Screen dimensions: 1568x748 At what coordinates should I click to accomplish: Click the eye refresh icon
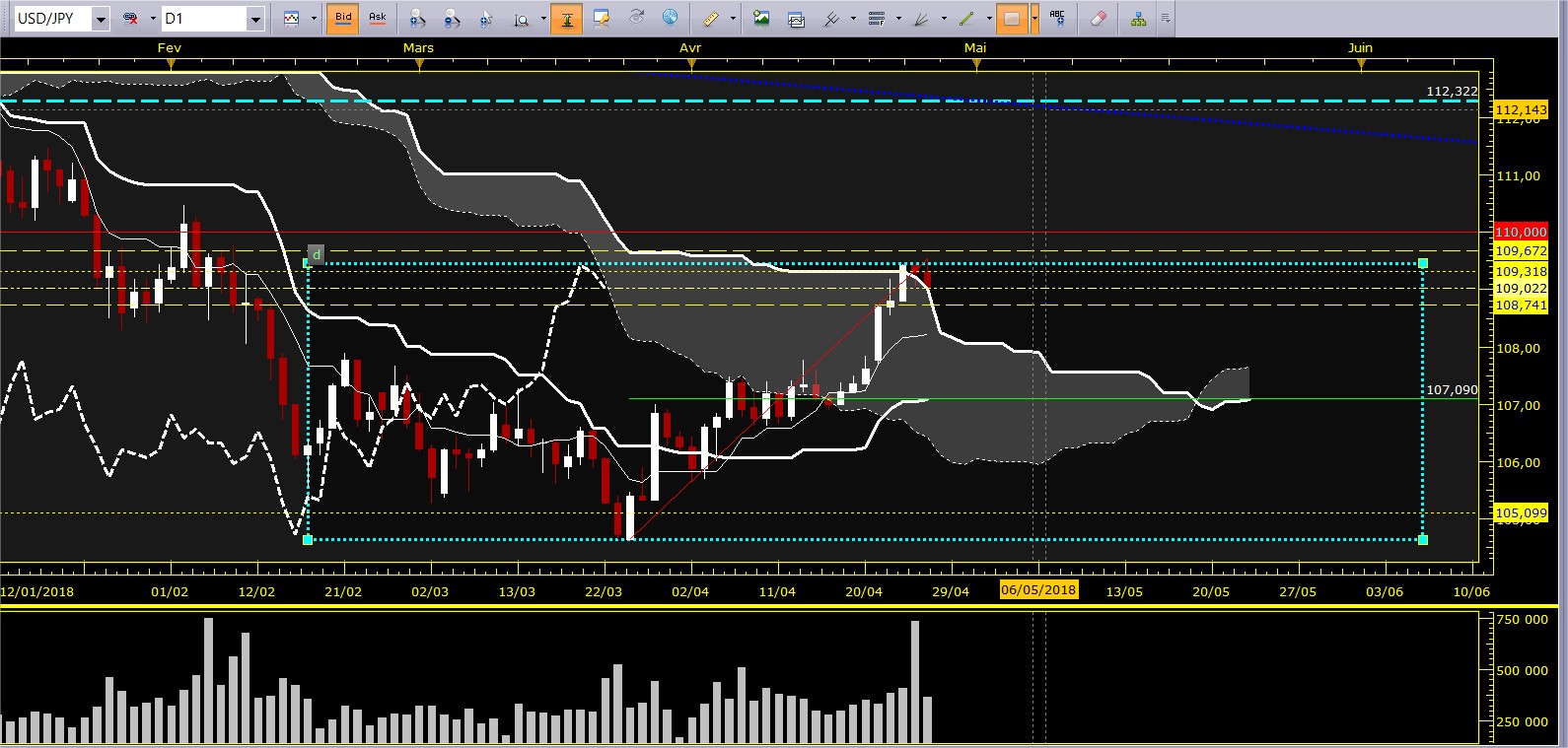tap(637, 19)
